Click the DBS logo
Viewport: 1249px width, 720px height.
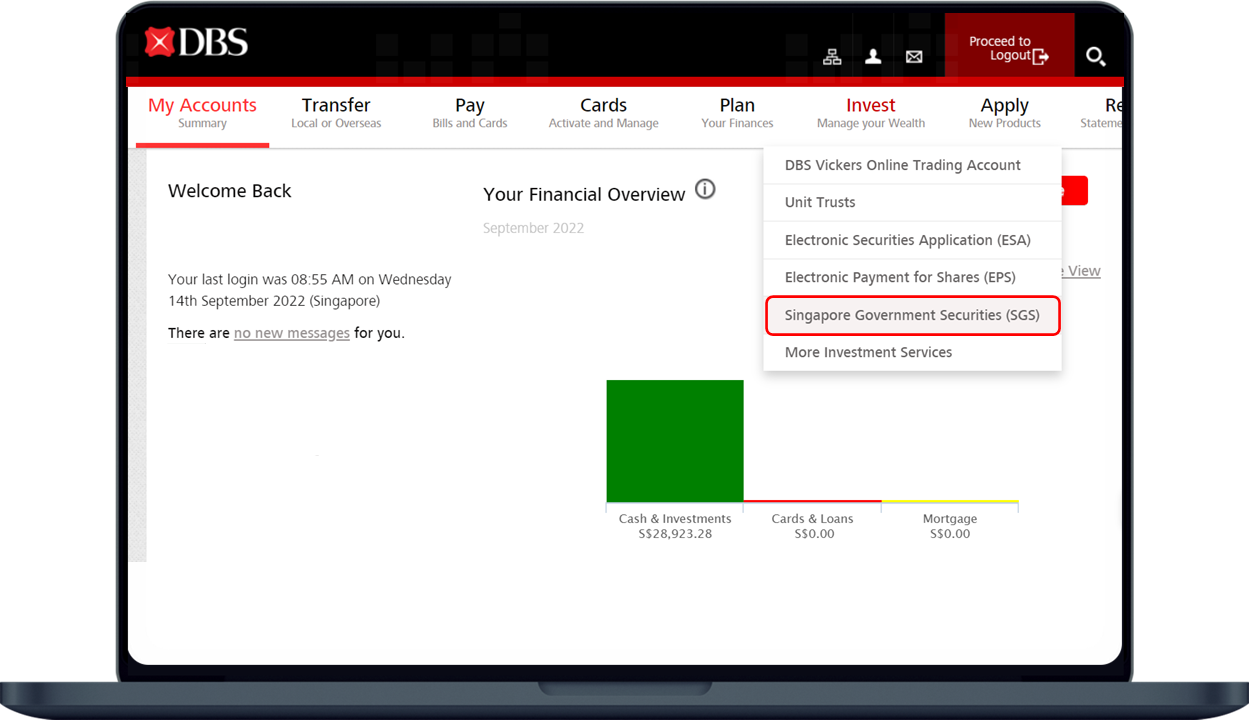tap(196, 42)
